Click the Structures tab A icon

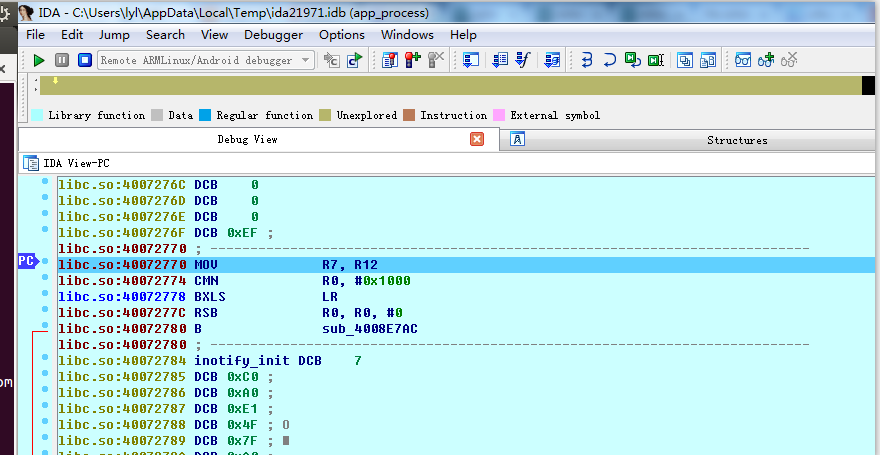(517, 139)
